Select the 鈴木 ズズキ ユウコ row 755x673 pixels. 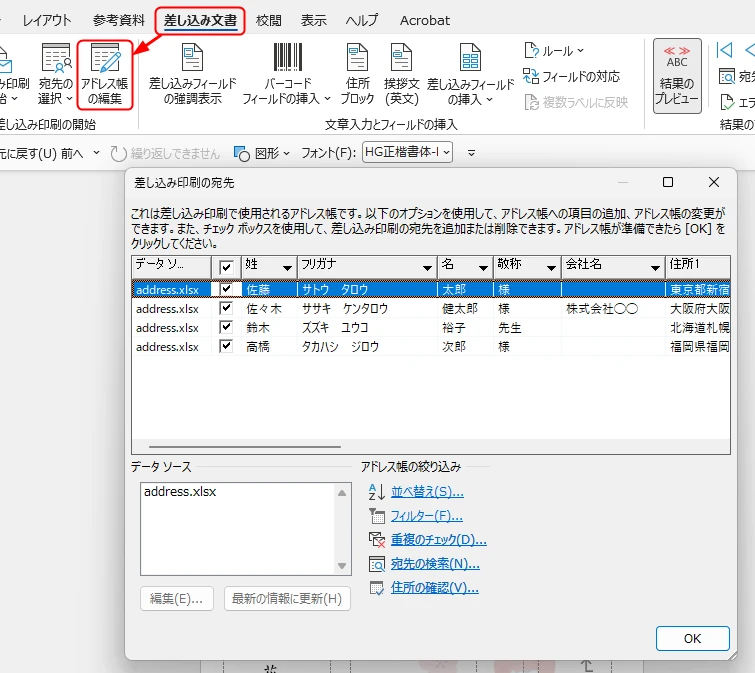click(431, 327)
